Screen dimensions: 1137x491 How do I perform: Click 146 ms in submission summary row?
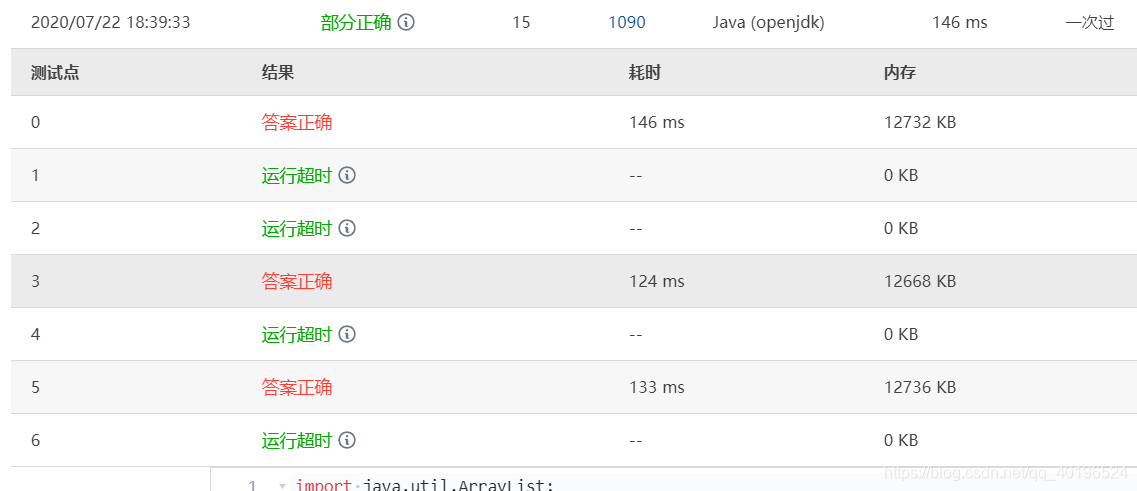pos(960,22)
